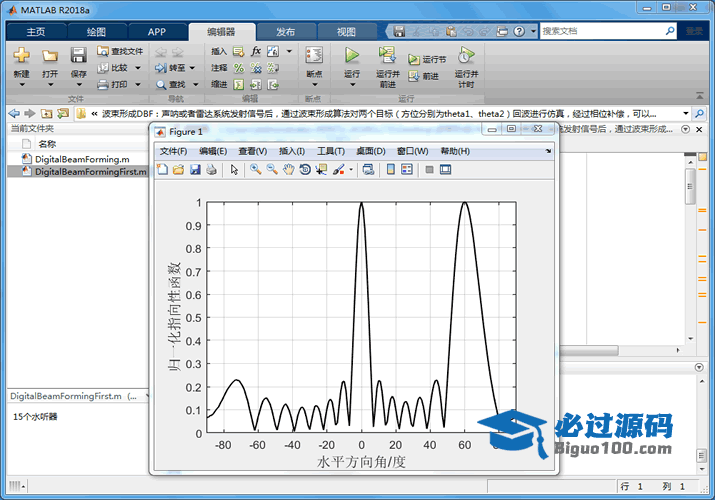The image size is (715, 500).
Task: Open the brush color dropdown arrow
Action: (x=351, y=170)
